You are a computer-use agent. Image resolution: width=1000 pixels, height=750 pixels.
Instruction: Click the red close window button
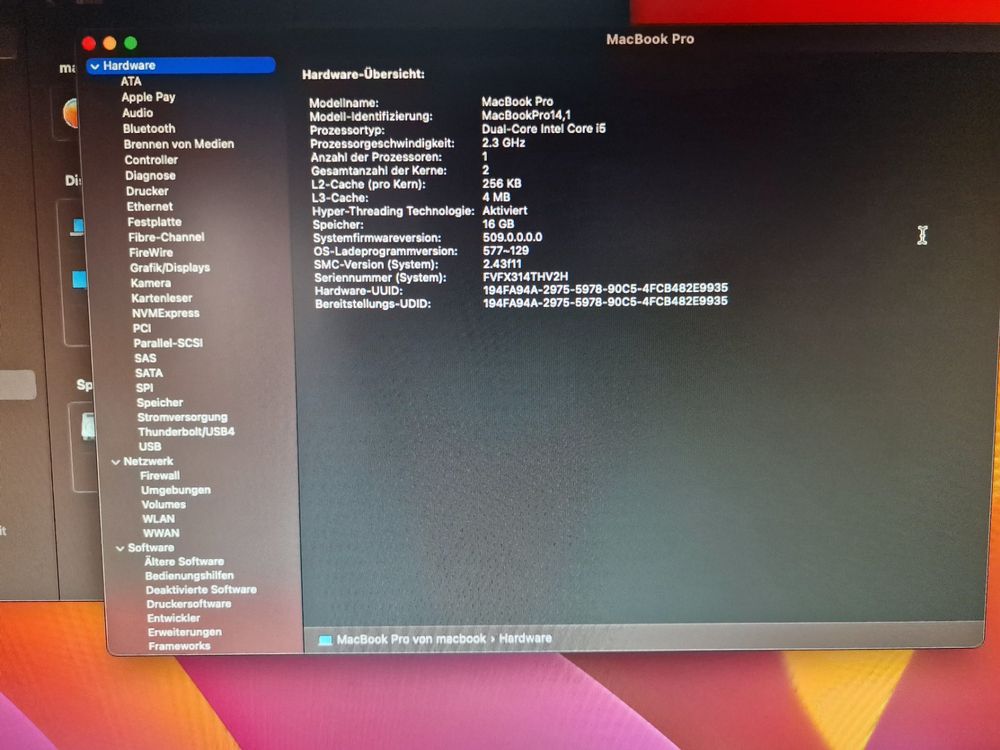[x=89, y=43]
